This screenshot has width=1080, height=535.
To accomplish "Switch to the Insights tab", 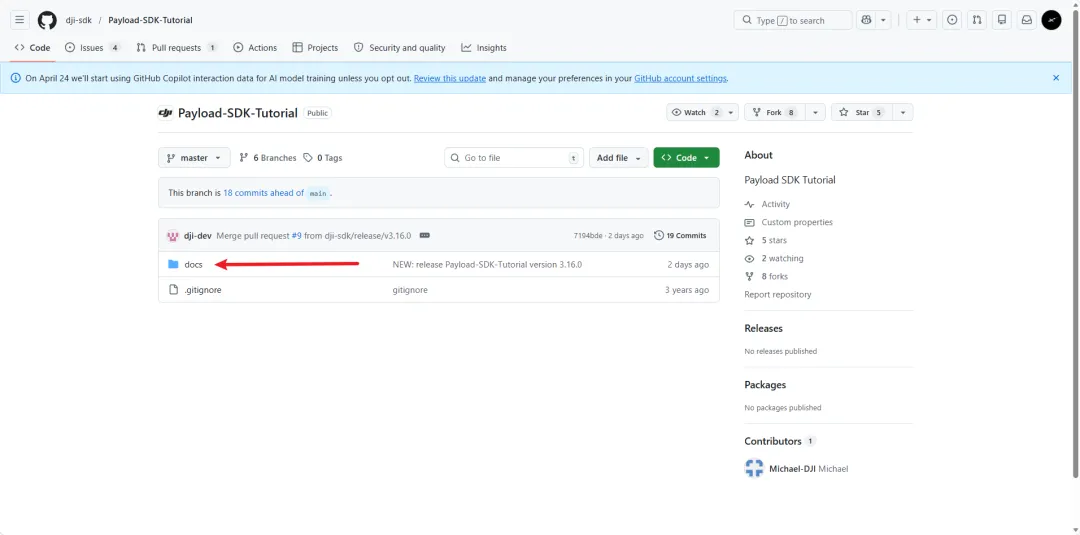I will click(484, 48).
